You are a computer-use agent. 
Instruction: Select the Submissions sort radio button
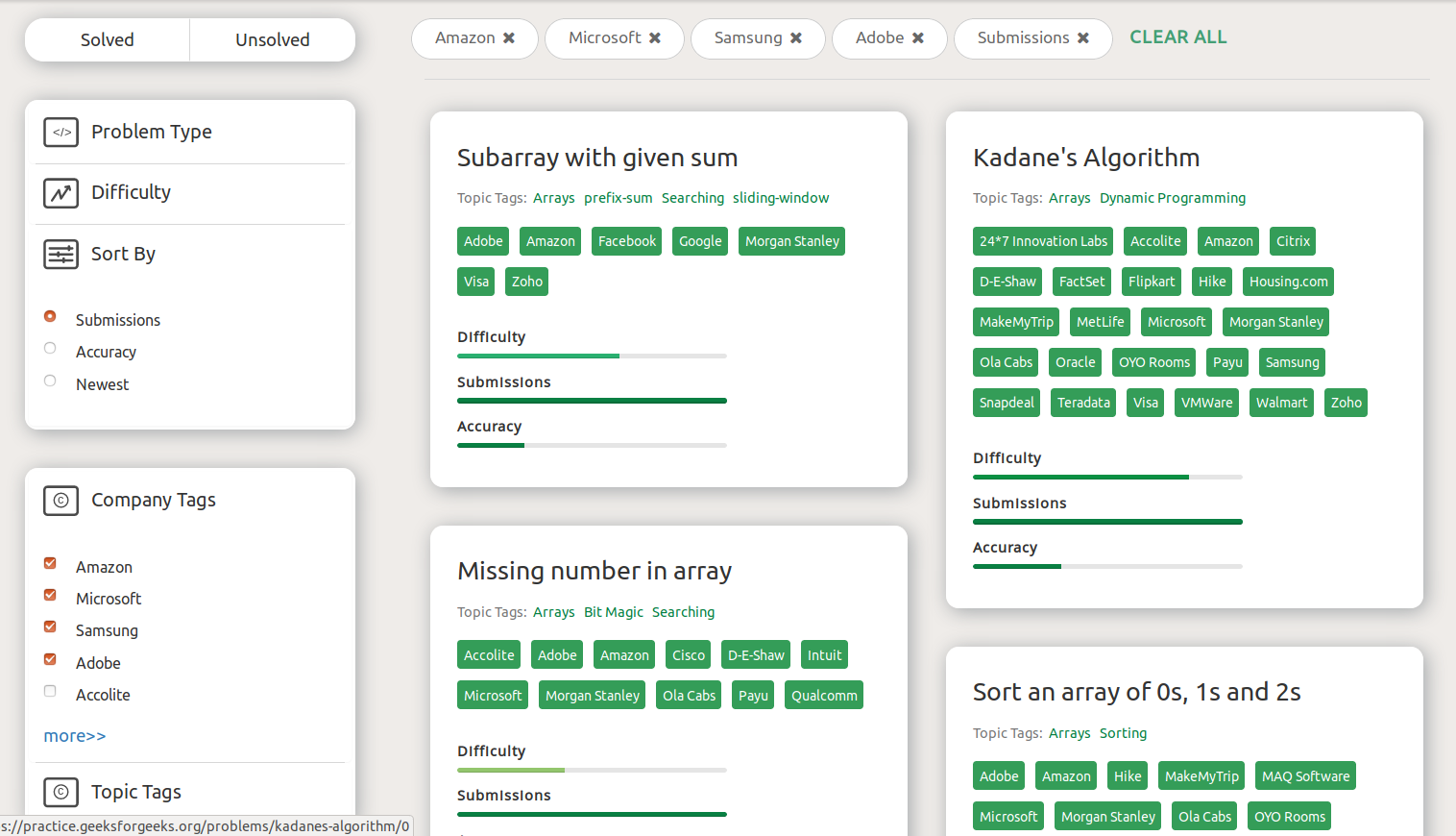tap(50, 316)
